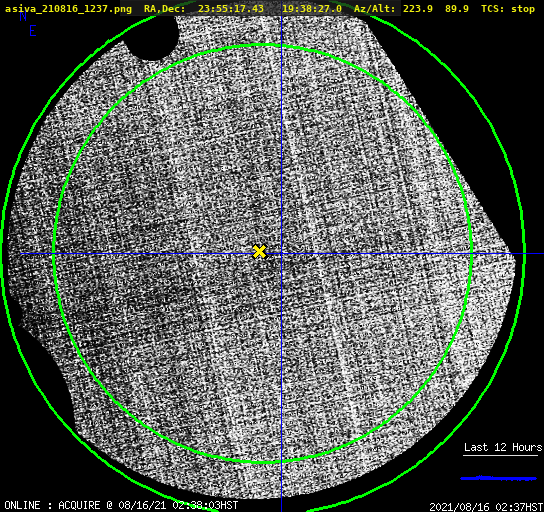Image resolution: width=544 pixels, height=512 pixels.
Task: Click the right ascension value 23:55:17.43
Action: pos(231,8)
